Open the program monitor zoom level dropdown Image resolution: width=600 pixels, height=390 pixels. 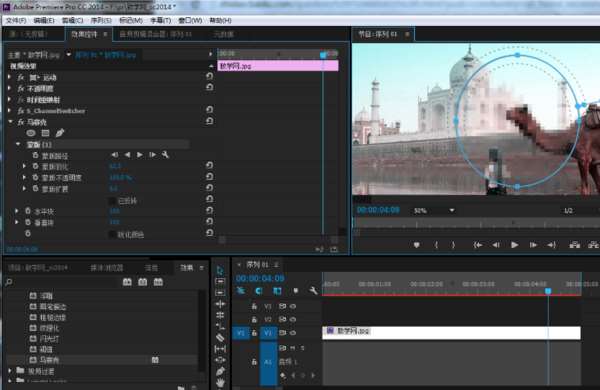(452, 211)
